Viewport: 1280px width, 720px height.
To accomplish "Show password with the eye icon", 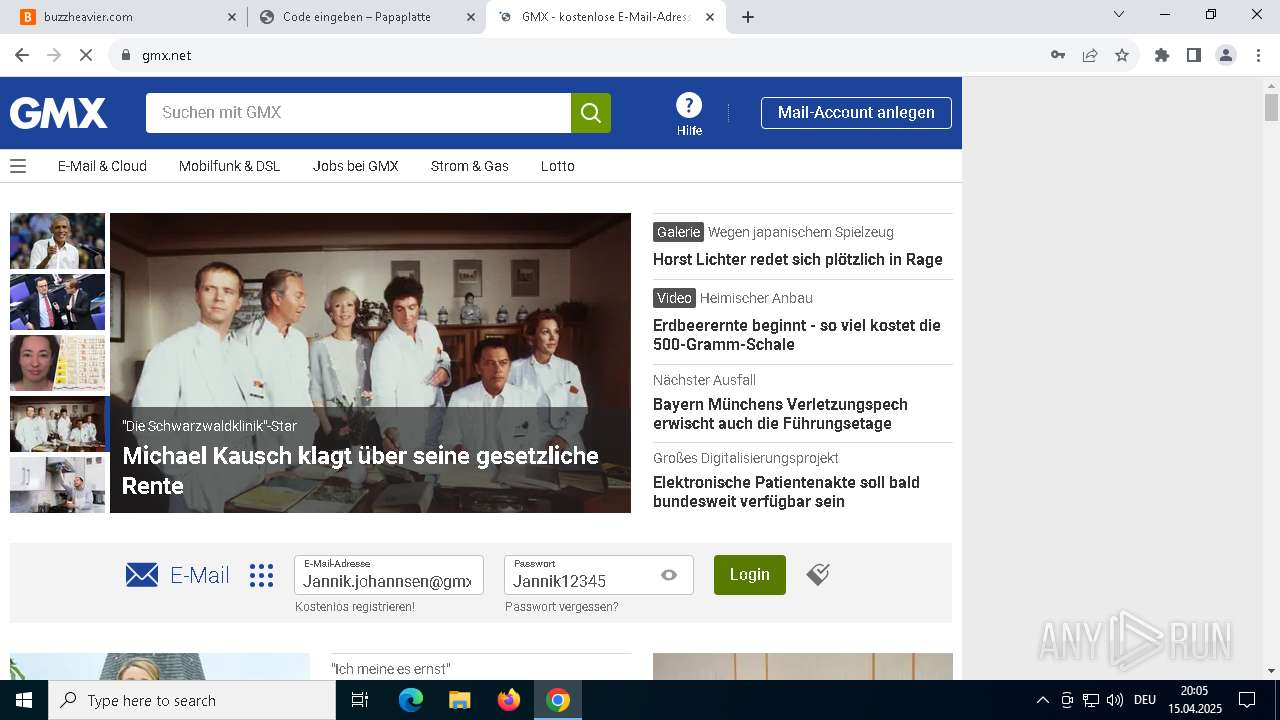I will click(669, 575).
